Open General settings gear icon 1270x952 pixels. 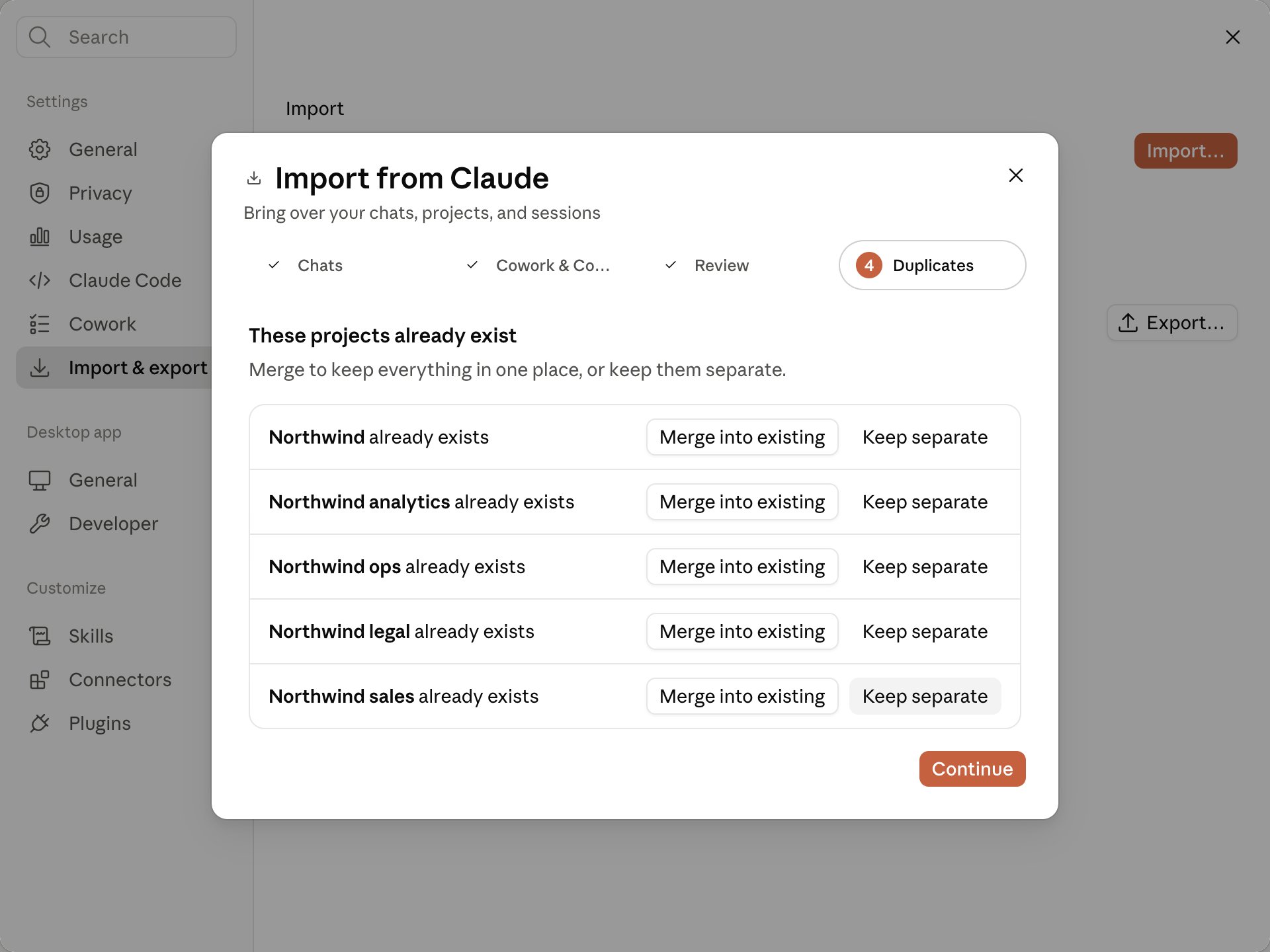tap(40, 149)
